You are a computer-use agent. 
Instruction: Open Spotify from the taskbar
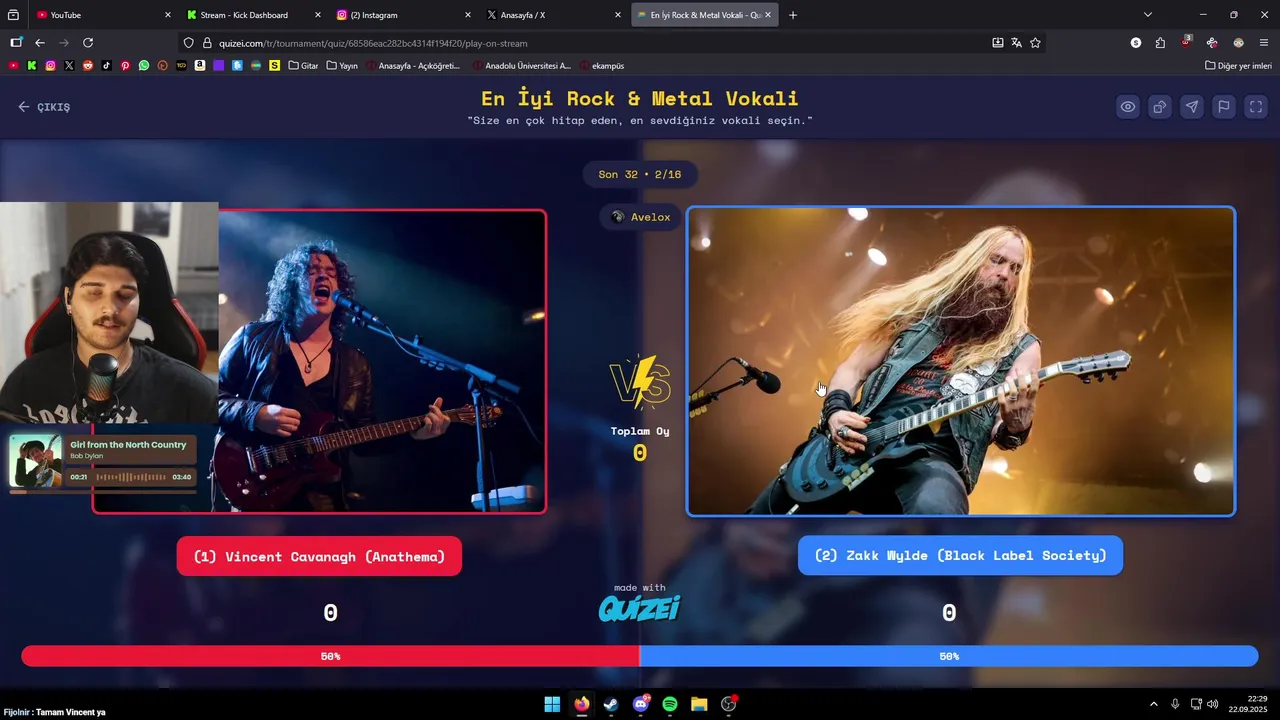(670, 704)
